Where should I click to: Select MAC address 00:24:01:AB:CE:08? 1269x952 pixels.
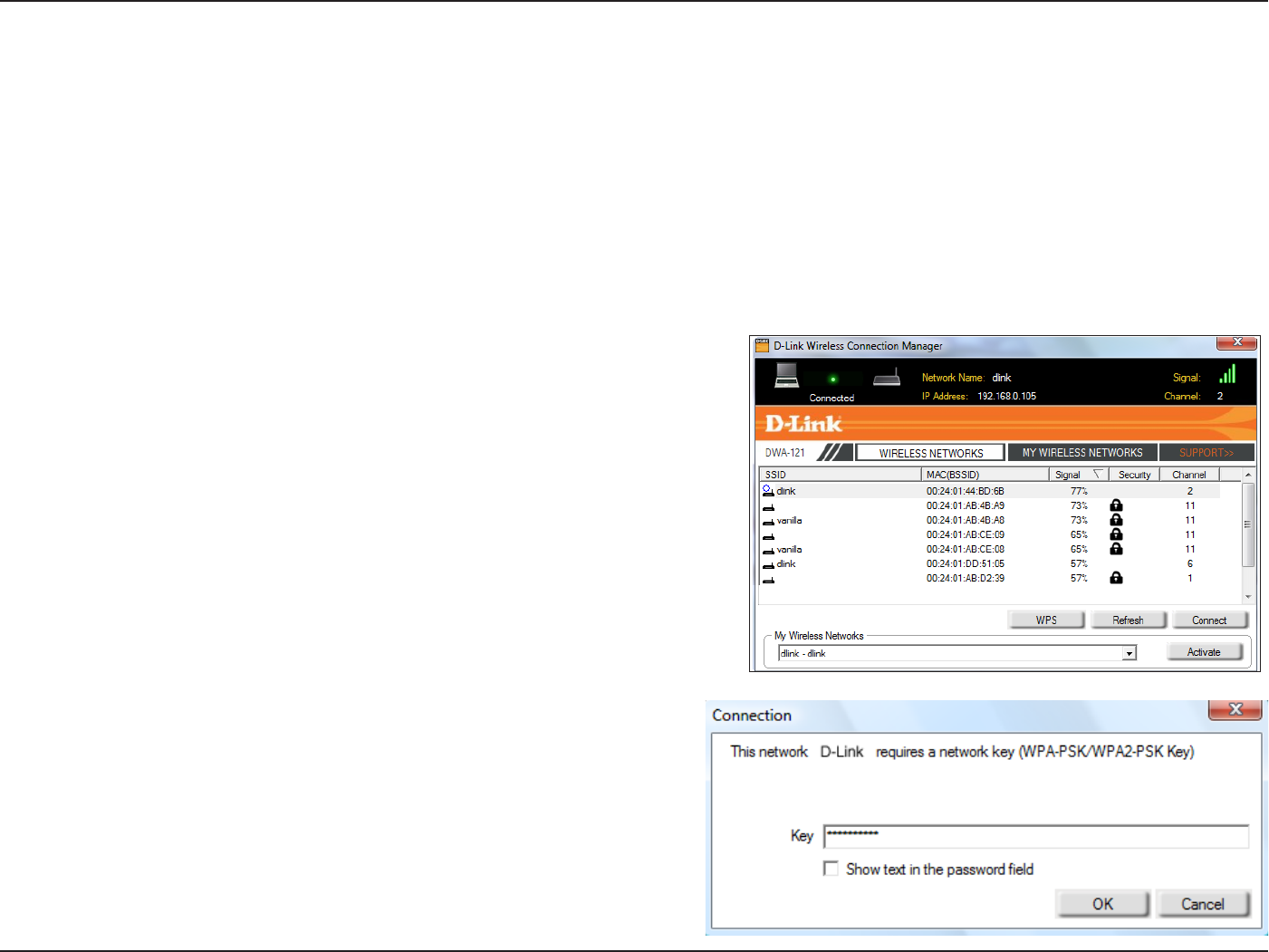(x=965, y=549)
